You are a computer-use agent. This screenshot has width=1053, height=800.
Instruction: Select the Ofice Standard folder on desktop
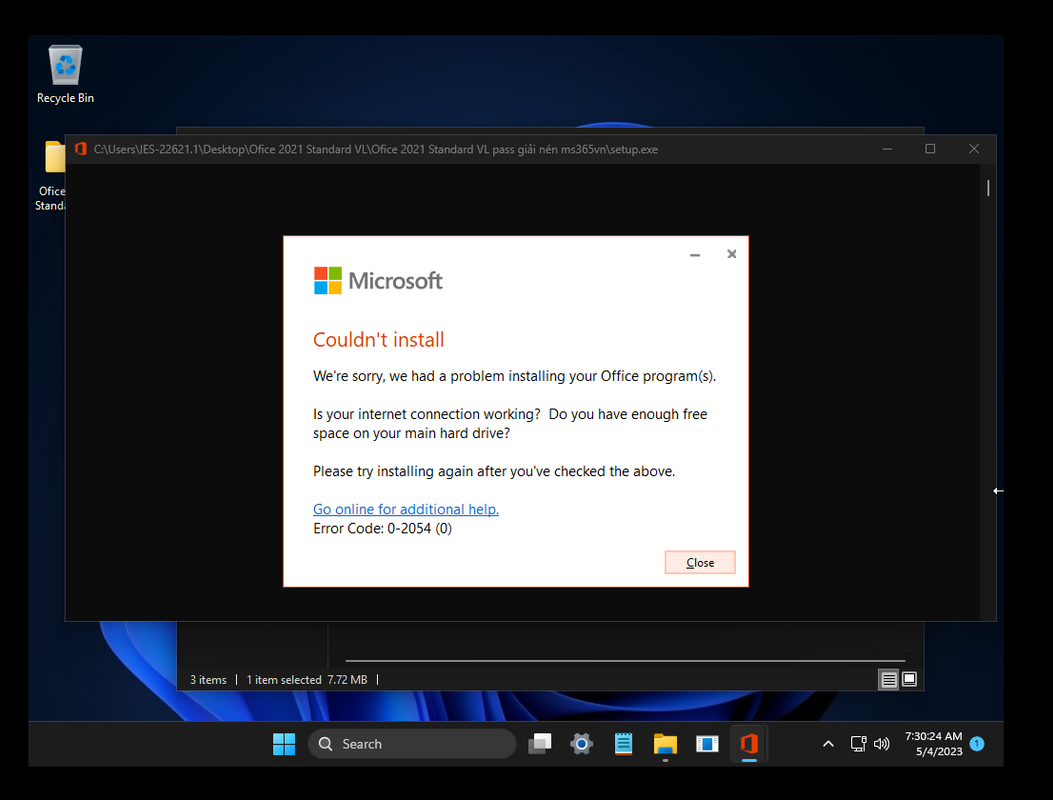(x=51, y=176)
